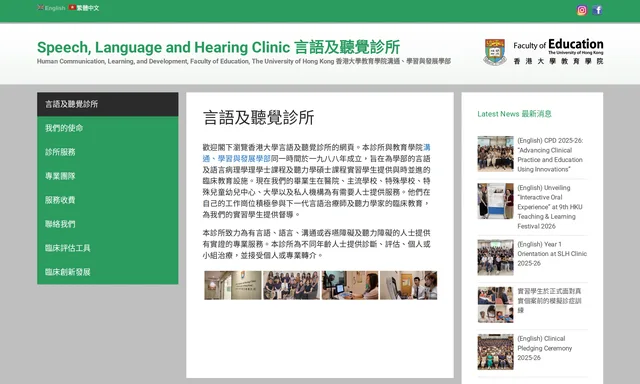The width and height of the screenshot is (640, 384).
Task: Open the Facebook icon in header
Action: pos(597,10)
